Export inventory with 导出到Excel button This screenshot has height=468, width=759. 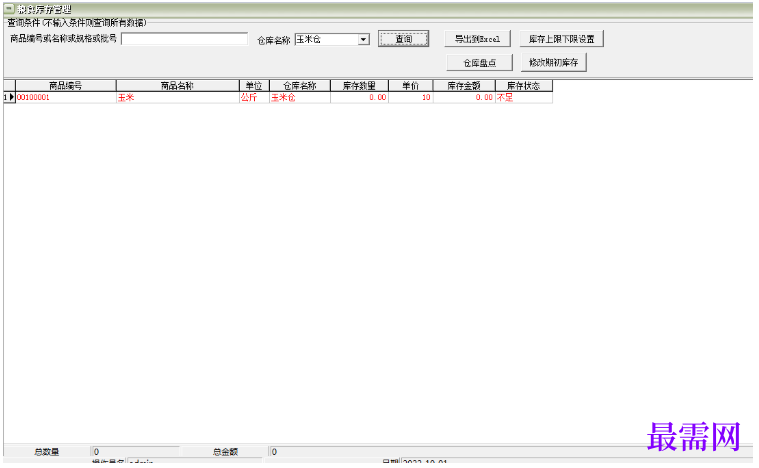[477, 39]
